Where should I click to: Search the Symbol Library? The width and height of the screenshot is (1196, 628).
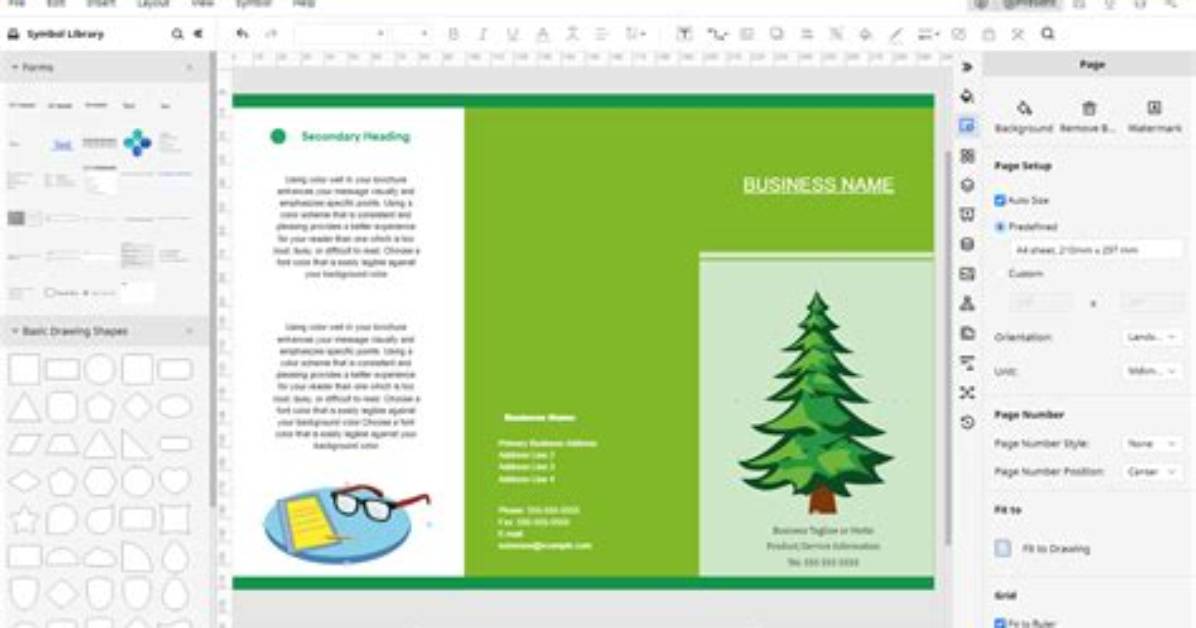pyautogui.click(x=177, y=34)
